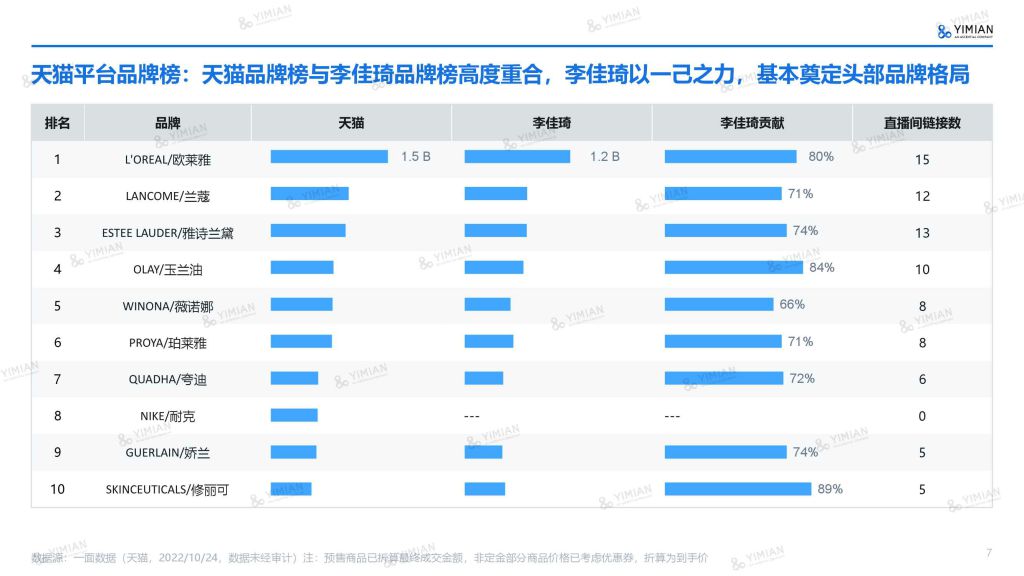Click the 天猫 sales bar for NIKE
This screenshot has height=576, width=1024.
[295, 415]
